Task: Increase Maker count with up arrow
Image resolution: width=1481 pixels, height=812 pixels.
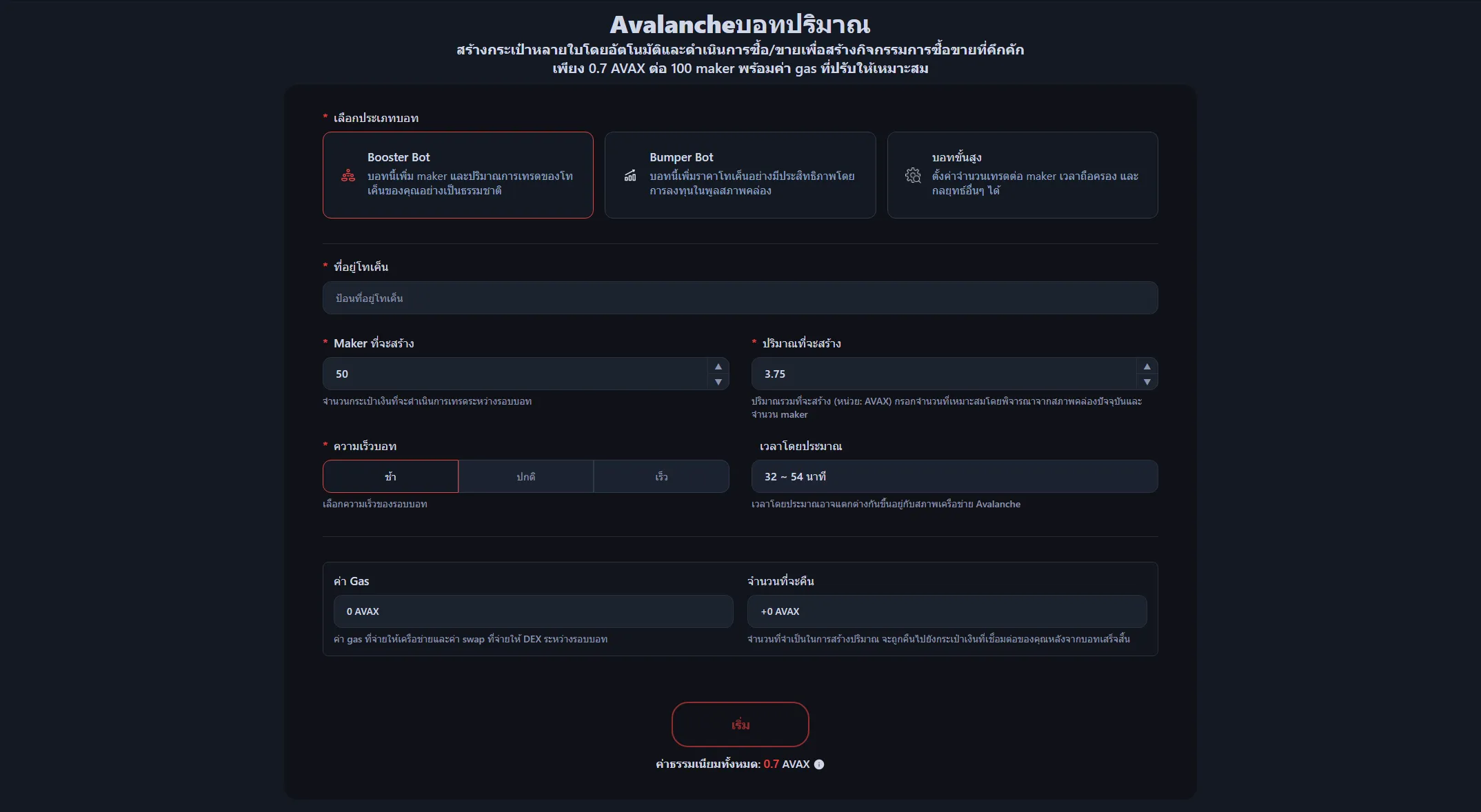Action: 718,367
